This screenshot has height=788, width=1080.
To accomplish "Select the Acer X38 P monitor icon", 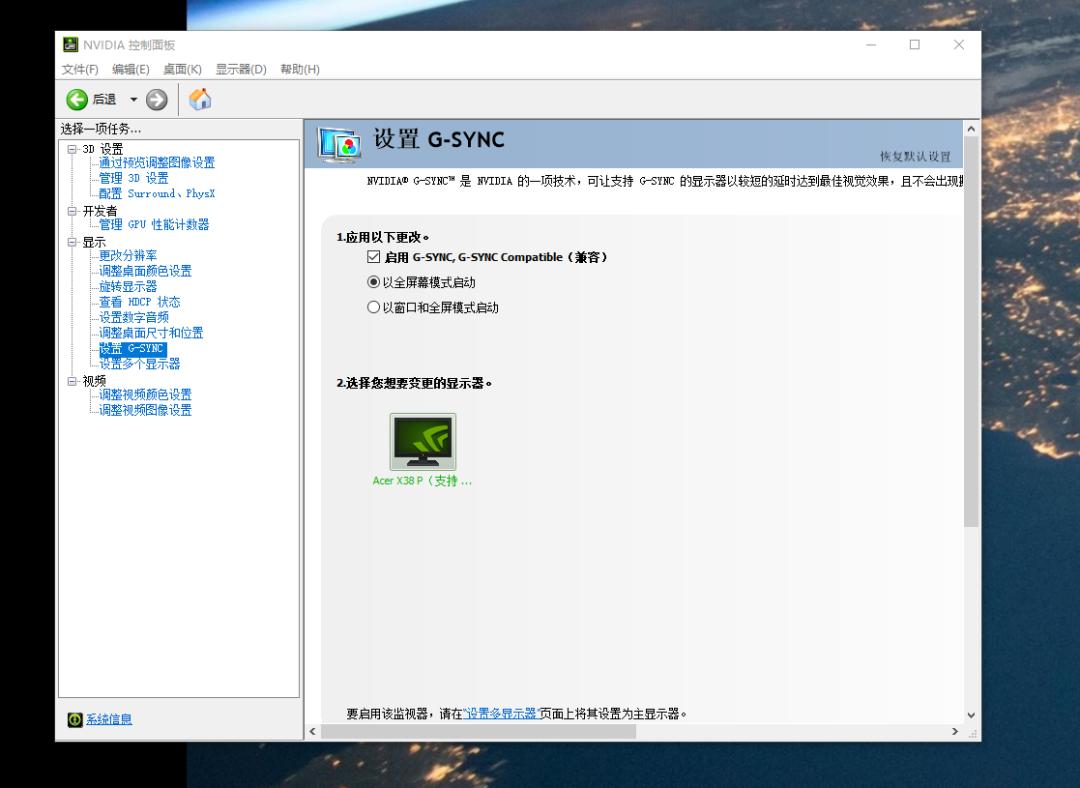I will tap(422, 442).
